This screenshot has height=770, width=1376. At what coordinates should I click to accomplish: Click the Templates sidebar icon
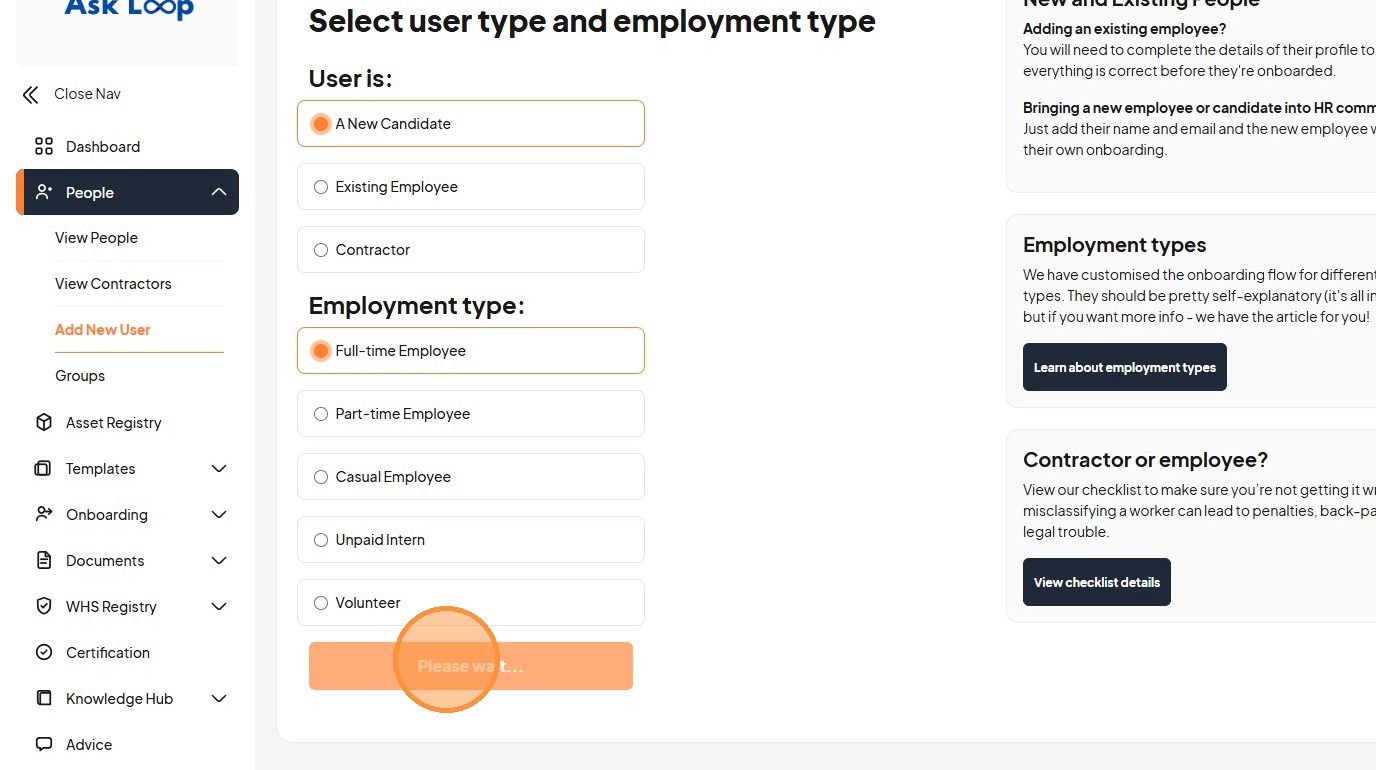click(x=43, y=469)
